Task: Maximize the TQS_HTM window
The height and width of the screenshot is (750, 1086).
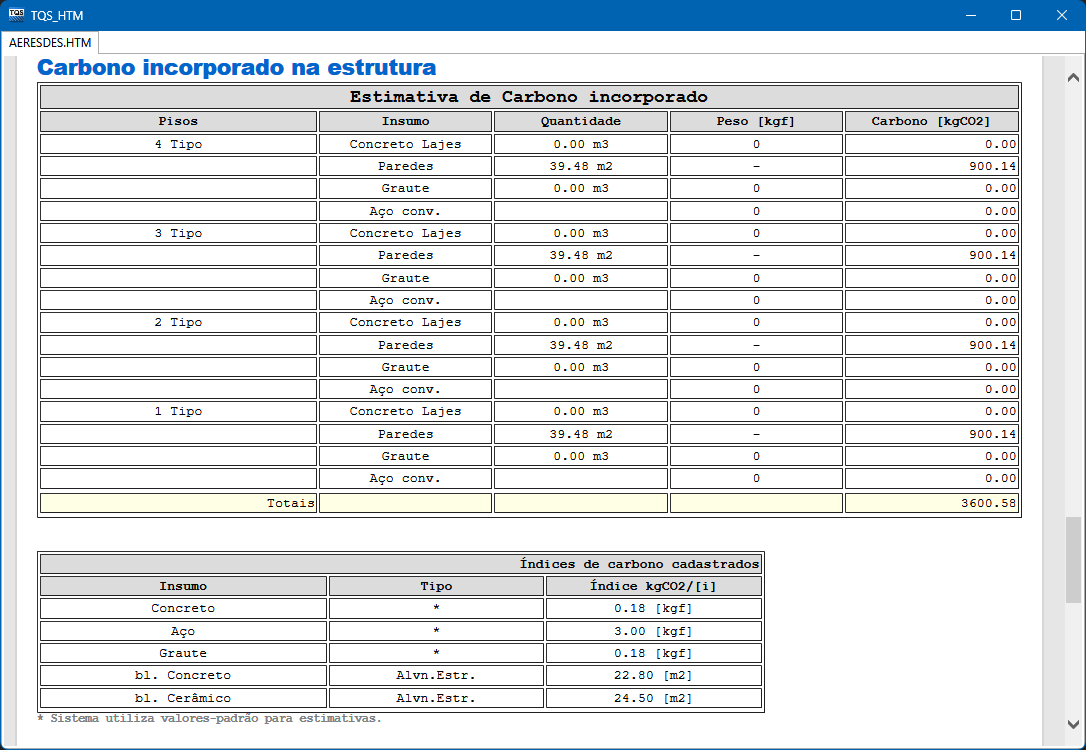Action: pos(1015,15)
